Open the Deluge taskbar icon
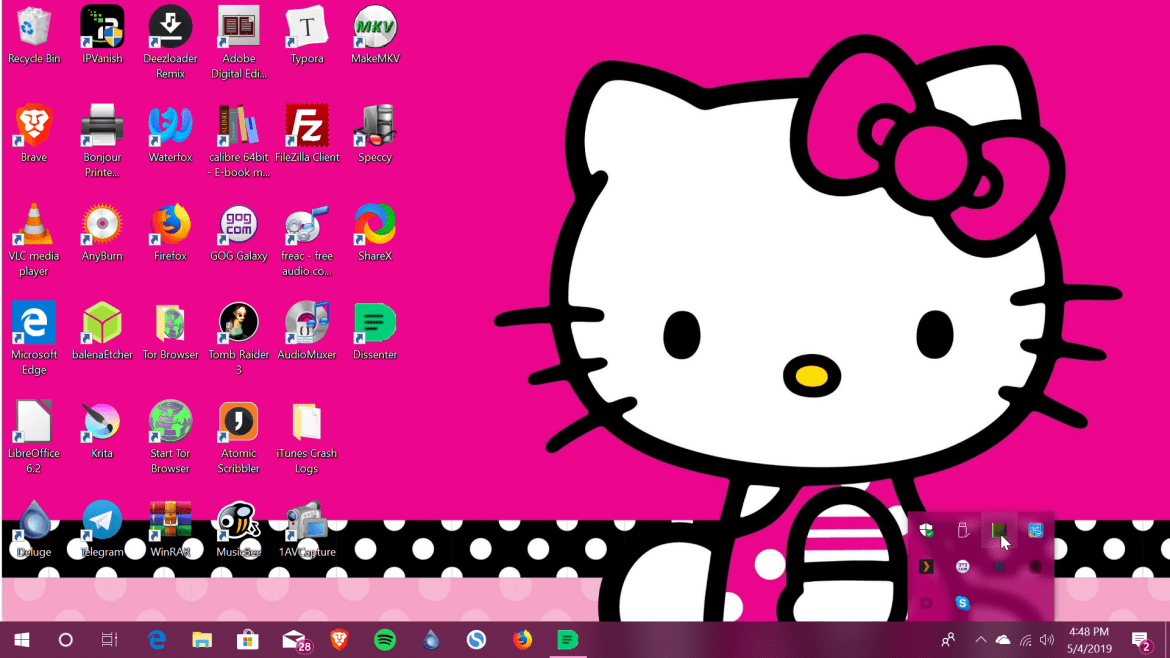The height and width of the screenshot is (658, 1170). click(x=431, y=640)
